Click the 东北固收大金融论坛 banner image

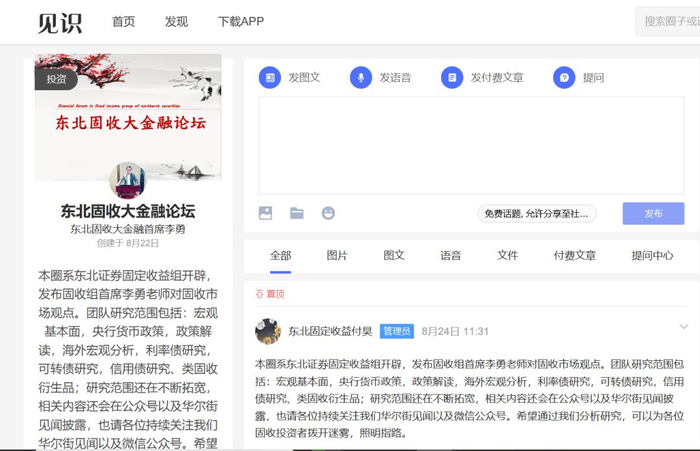(x=128, y=117)
